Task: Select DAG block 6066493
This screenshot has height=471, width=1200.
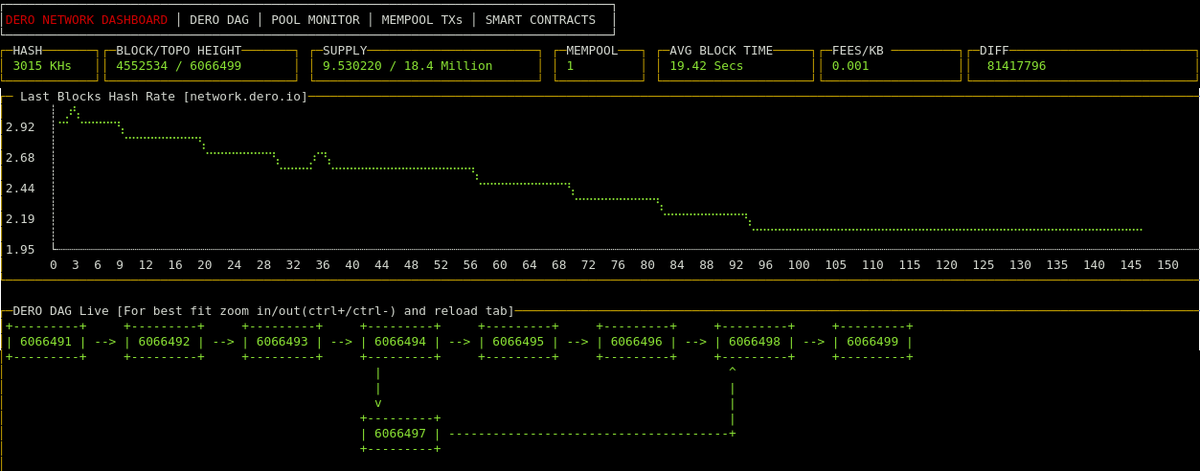Action: point(282,342)
